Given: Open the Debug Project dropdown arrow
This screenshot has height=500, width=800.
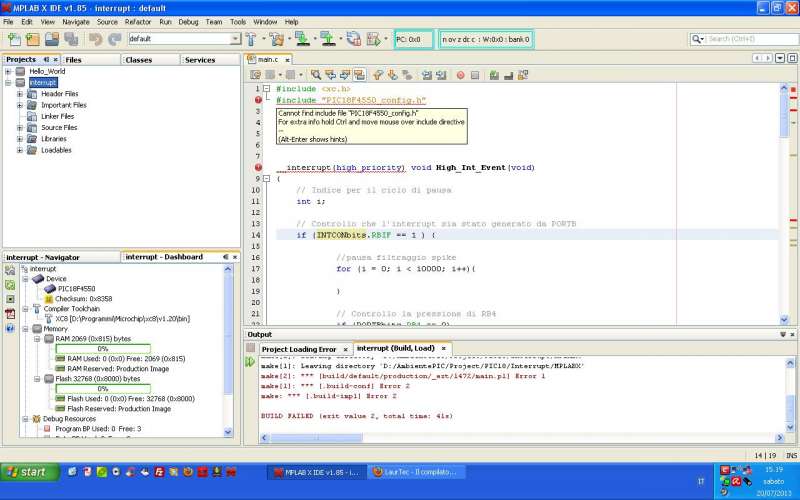Looking at the screenshot, I should coord(386,39).
